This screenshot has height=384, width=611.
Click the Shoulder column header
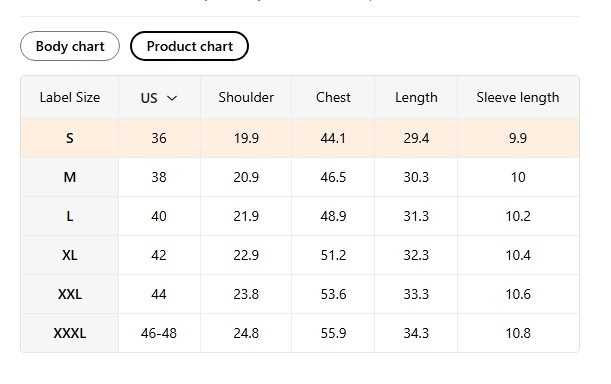click(x=246, y=97)
